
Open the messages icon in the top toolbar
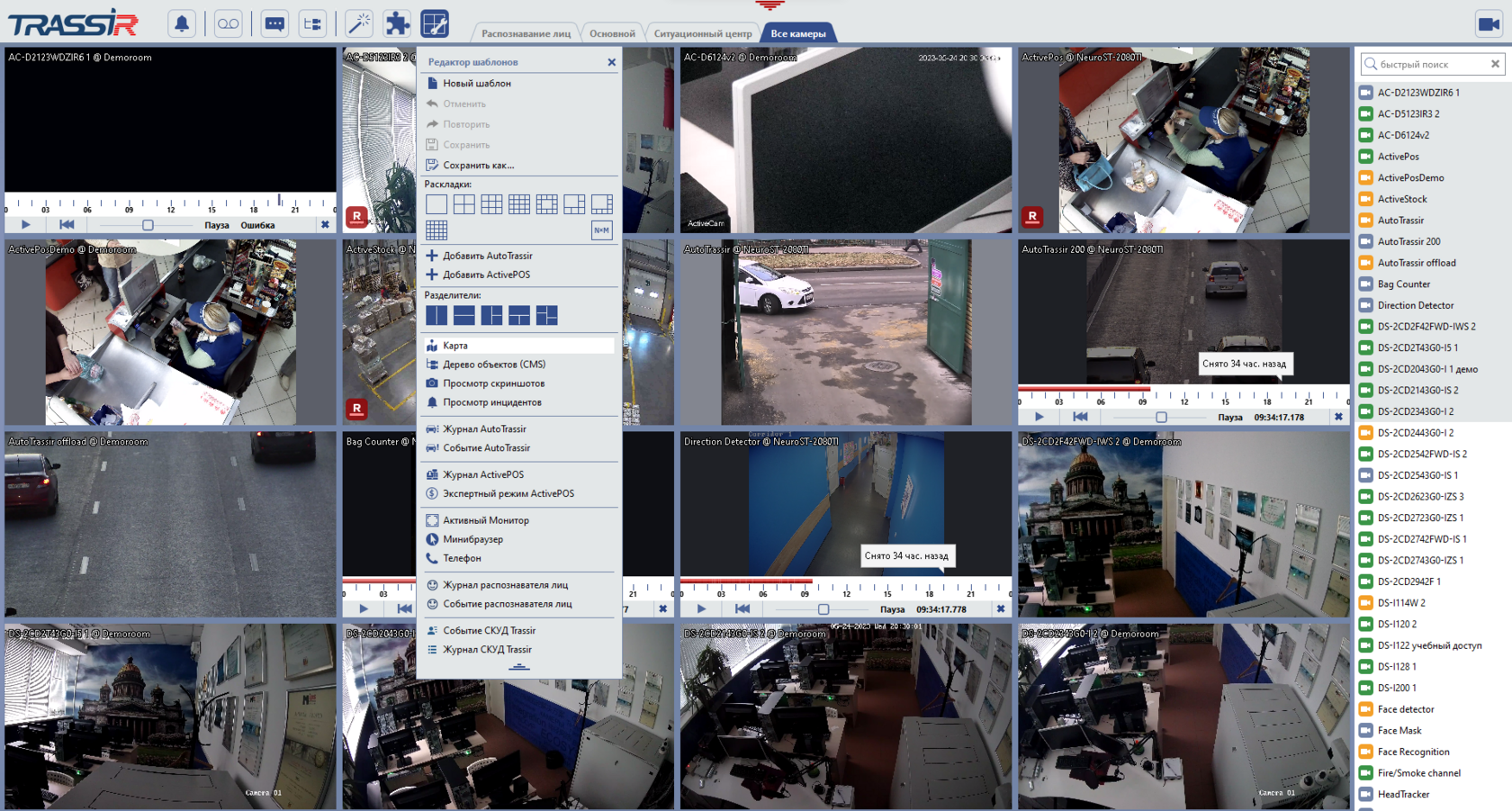(x=274, y=23)
